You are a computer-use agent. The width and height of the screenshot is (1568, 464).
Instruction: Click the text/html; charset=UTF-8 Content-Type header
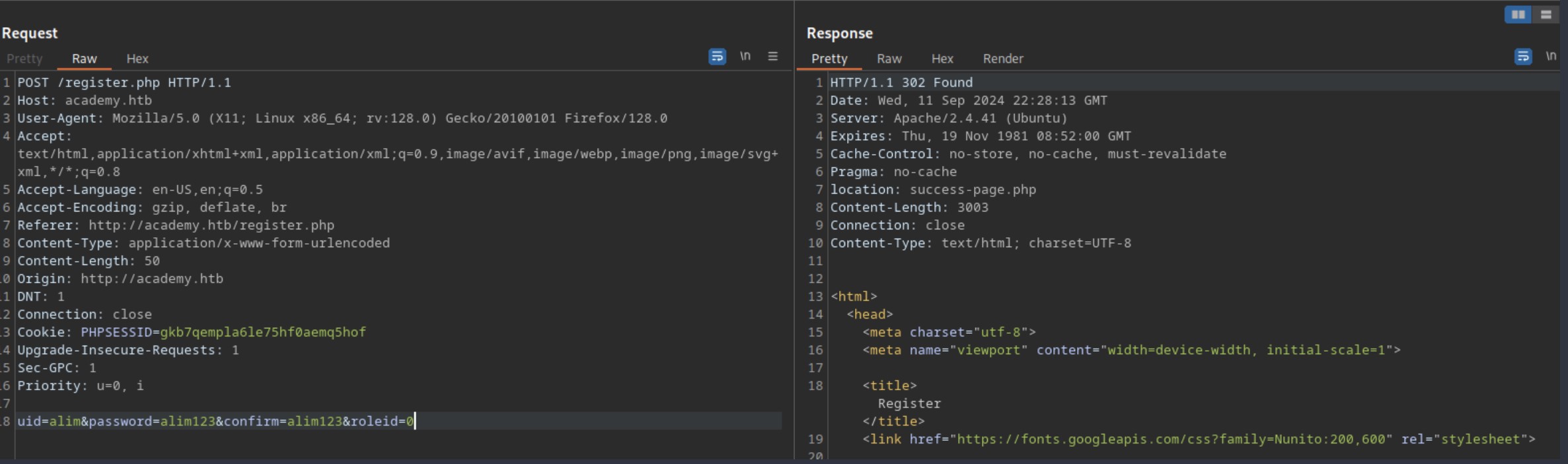click(981, 243)
